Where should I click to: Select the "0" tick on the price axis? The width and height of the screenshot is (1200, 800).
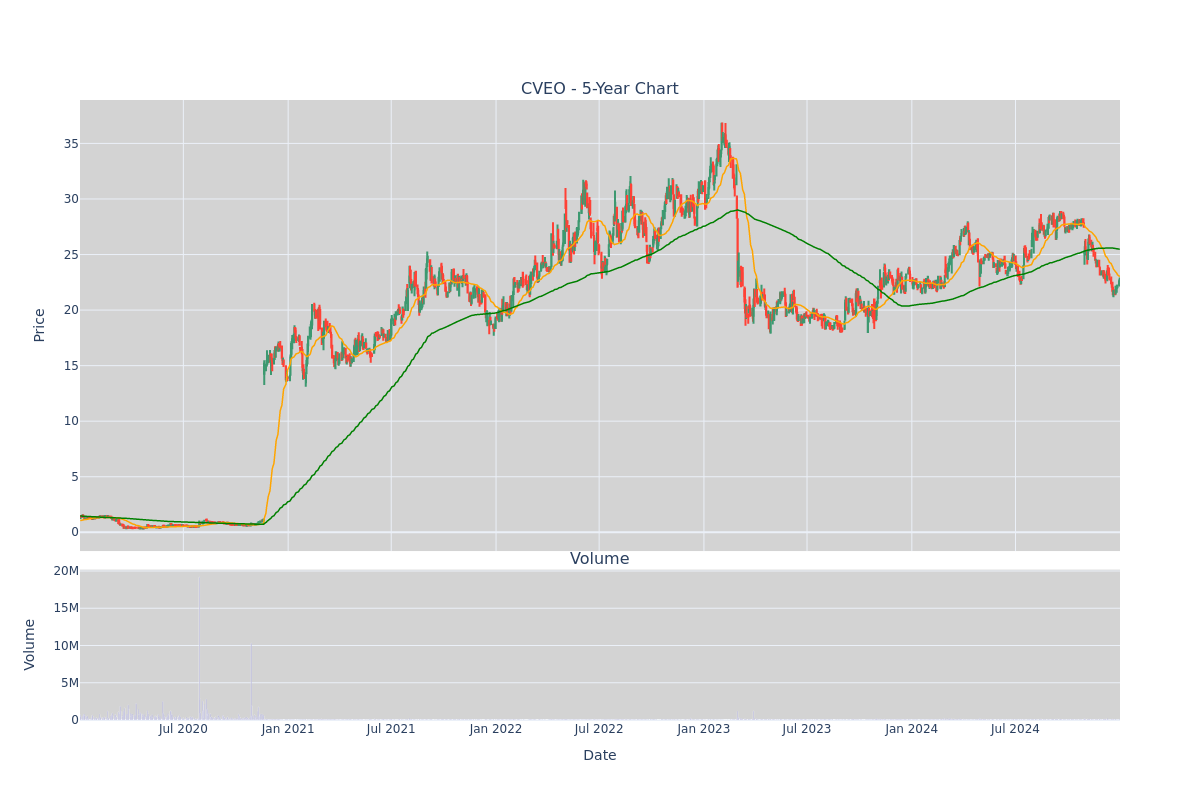tap(75, 532)
